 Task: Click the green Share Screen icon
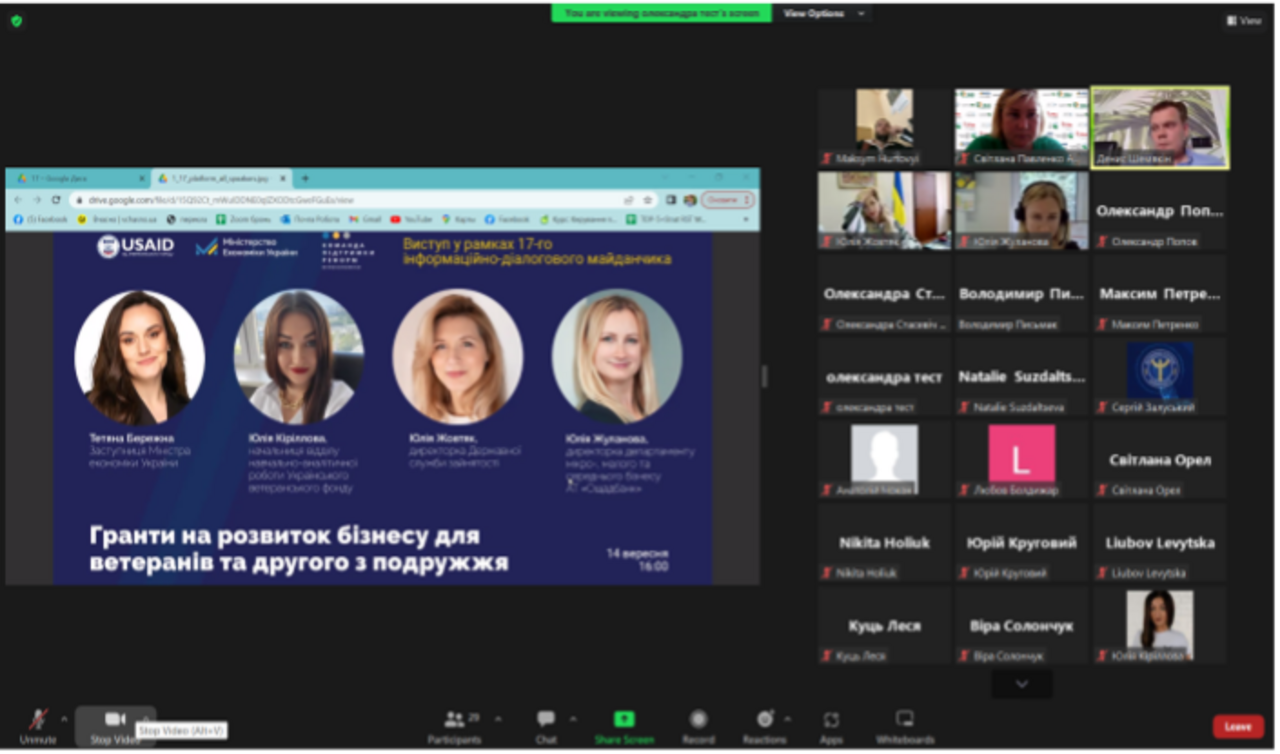624,720
